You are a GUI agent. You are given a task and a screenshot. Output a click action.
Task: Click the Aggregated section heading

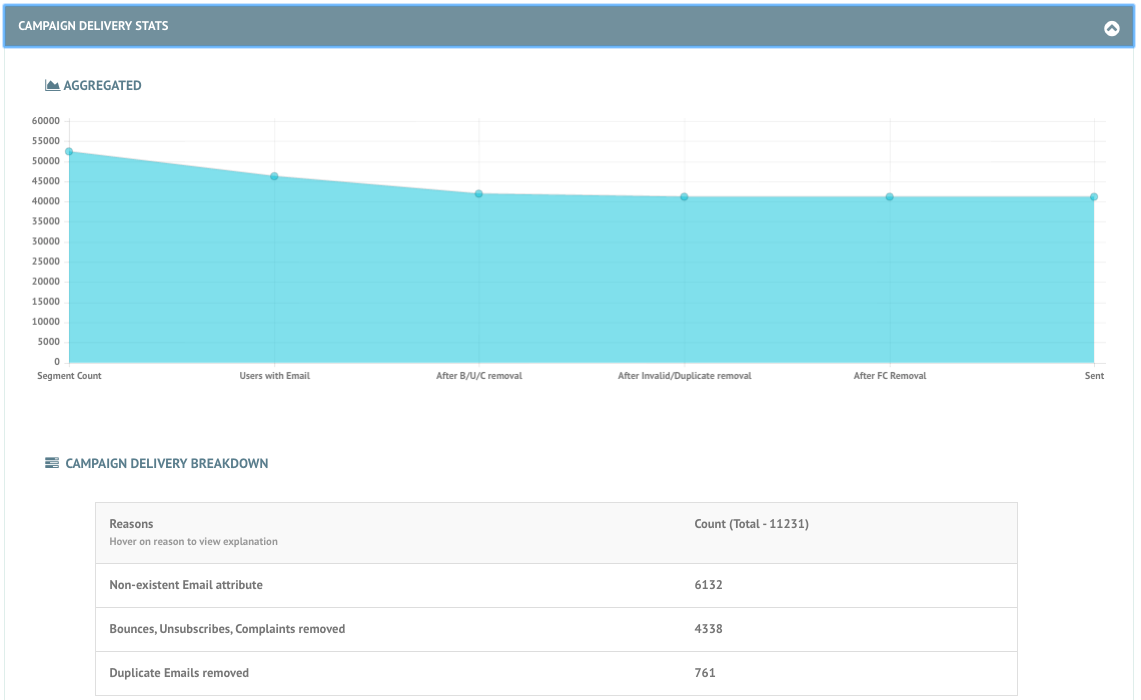(x=103, y=85)
